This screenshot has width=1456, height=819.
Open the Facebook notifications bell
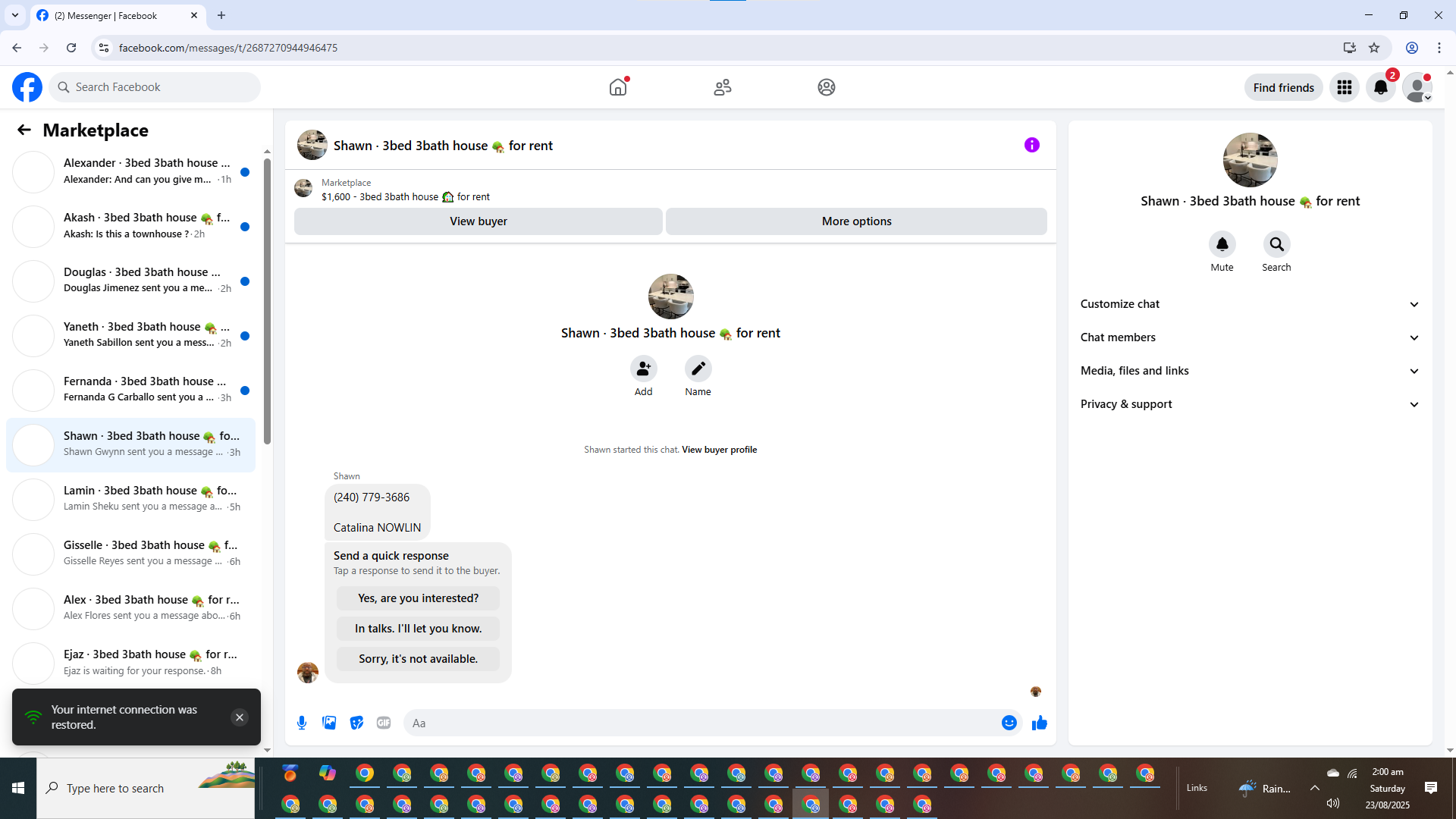point(1380,87)
